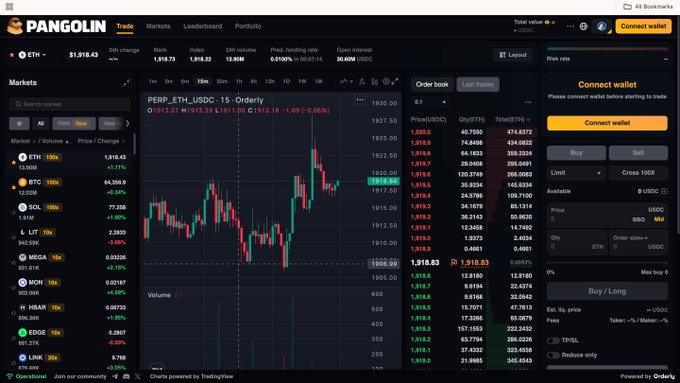Open the header three-dots menu
The width and height of the screenshot is (680, 383).
point(570,26)
